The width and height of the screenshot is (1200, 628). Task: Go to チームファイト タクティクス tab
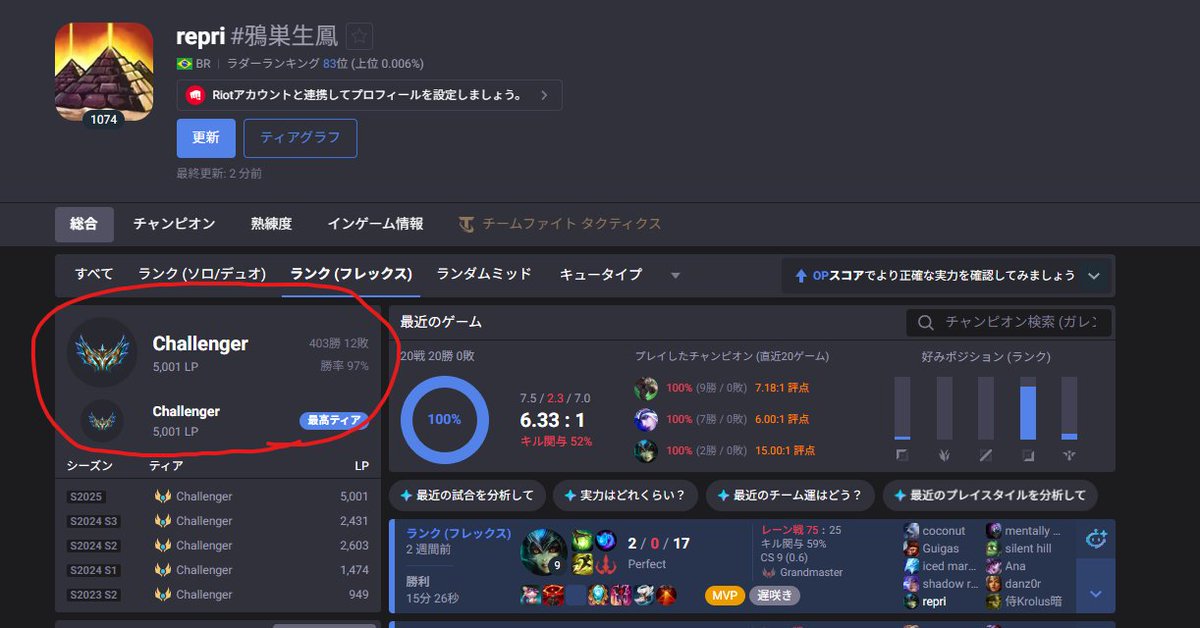tap(560, 224)
